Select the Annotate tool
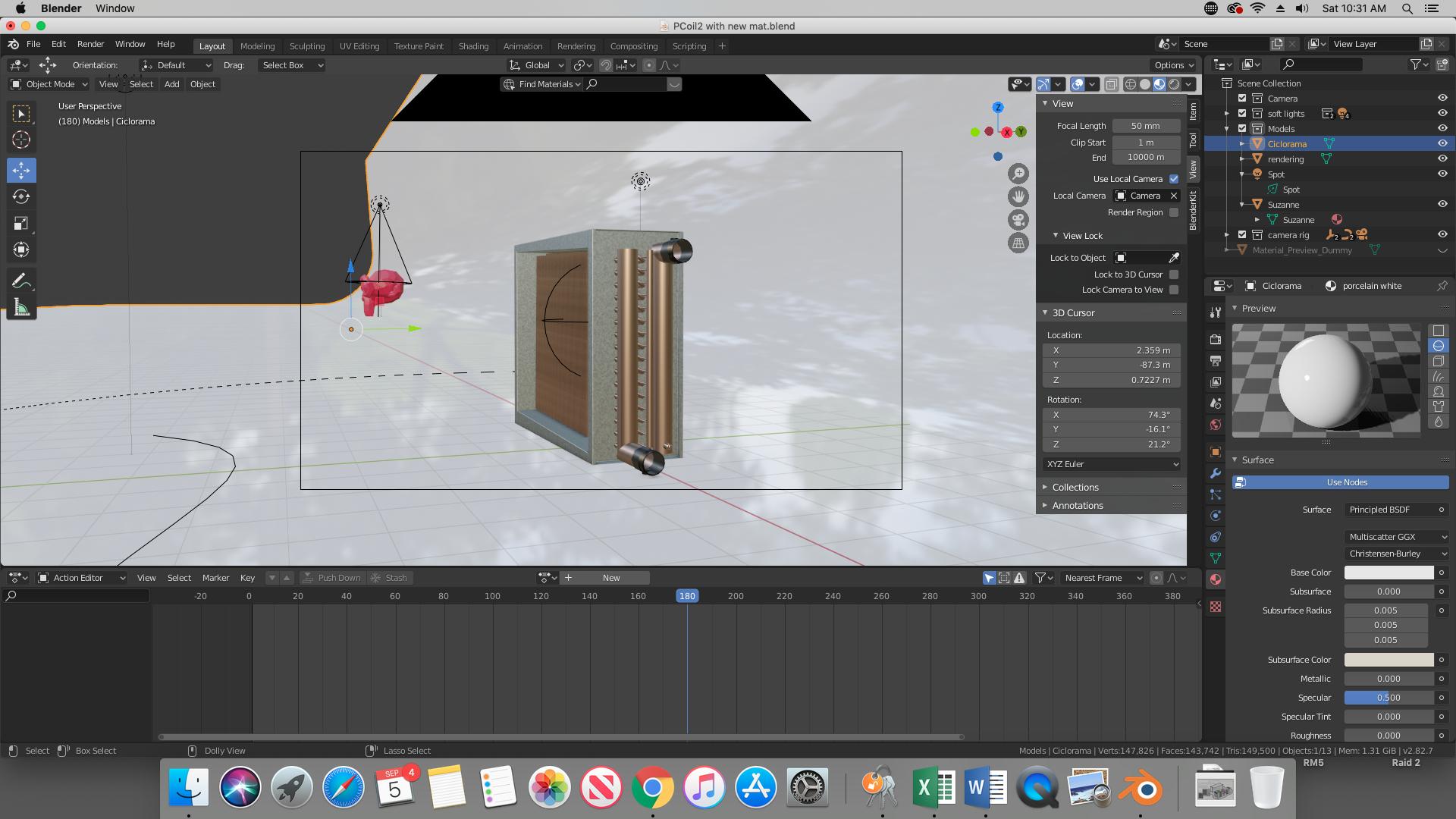The image size is (1456, 819). pyautogui.click(x=21, y=281)
